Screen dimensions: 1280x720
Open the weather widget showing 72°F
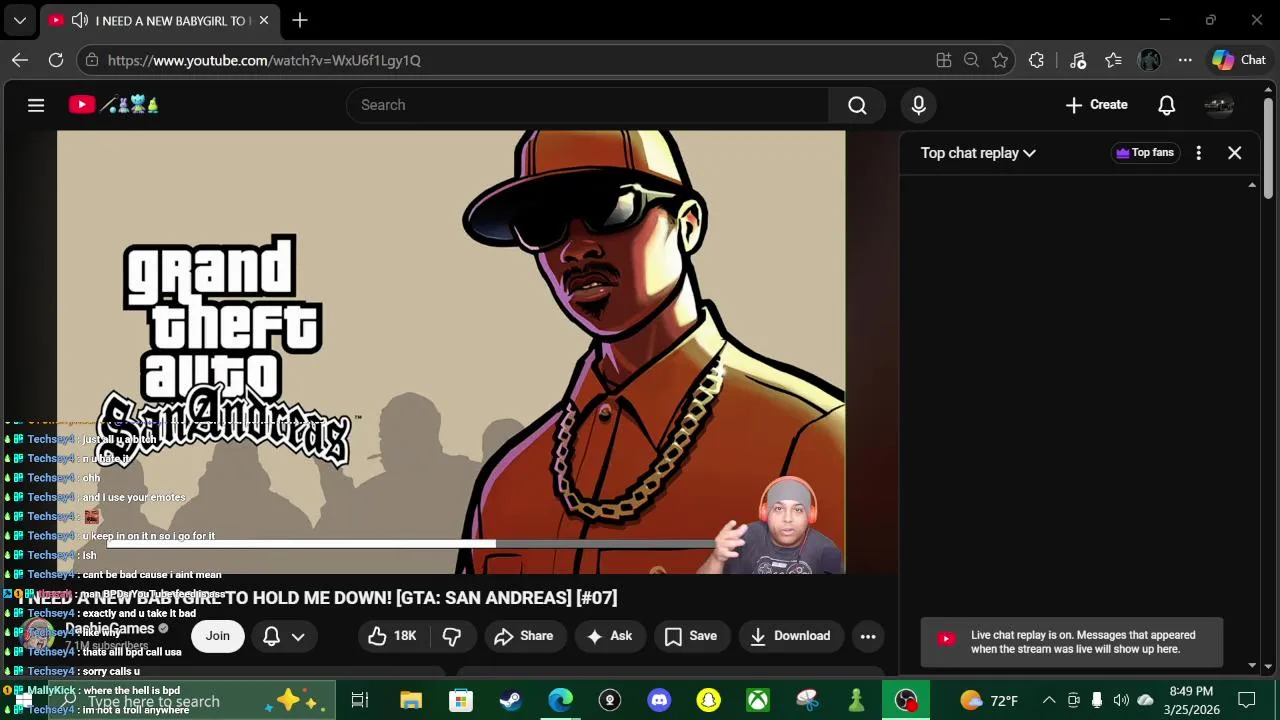pos(989,700)
